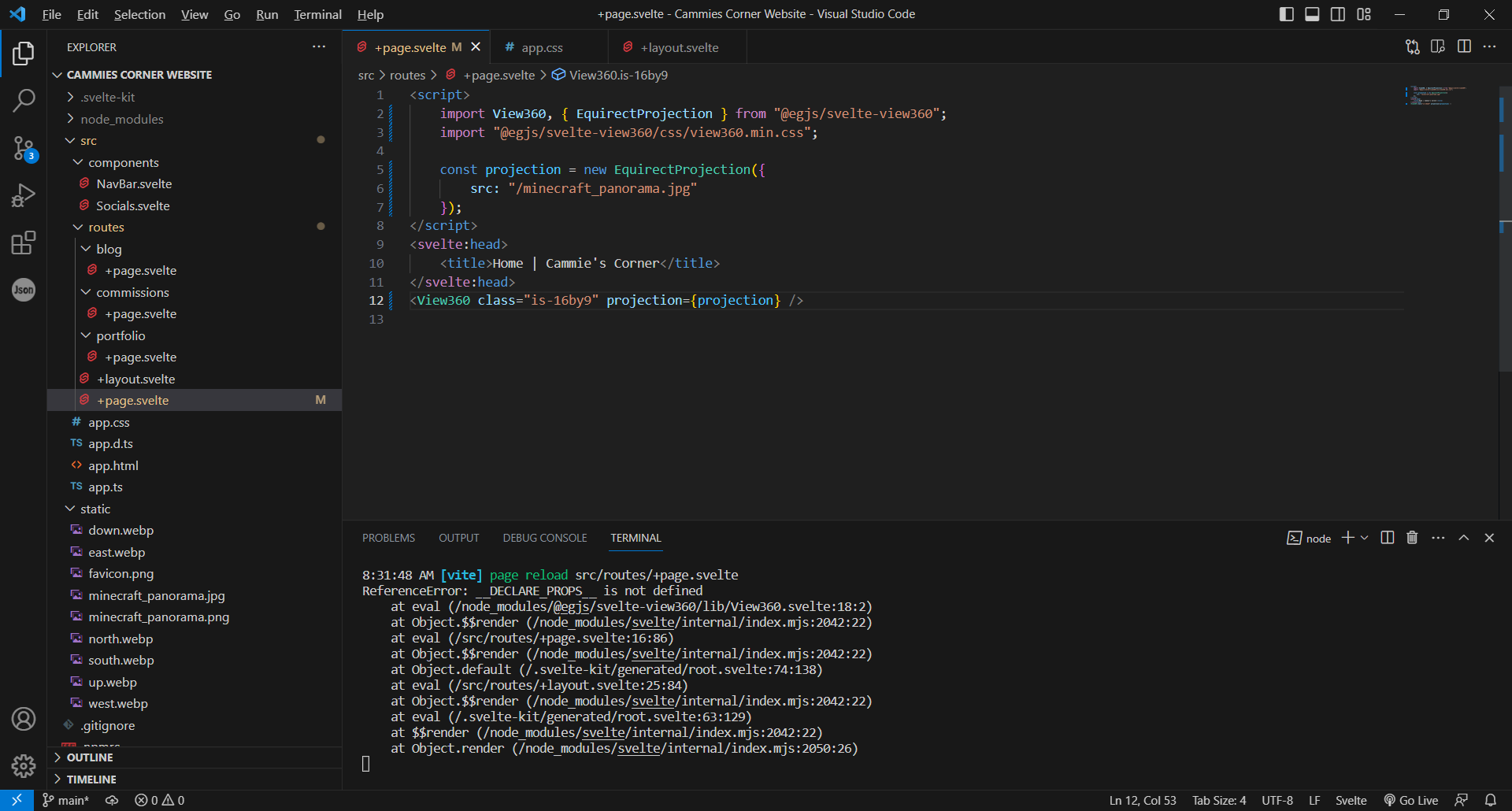
Task: Start the Go Live server
Action: click(x=1410, y=800)
